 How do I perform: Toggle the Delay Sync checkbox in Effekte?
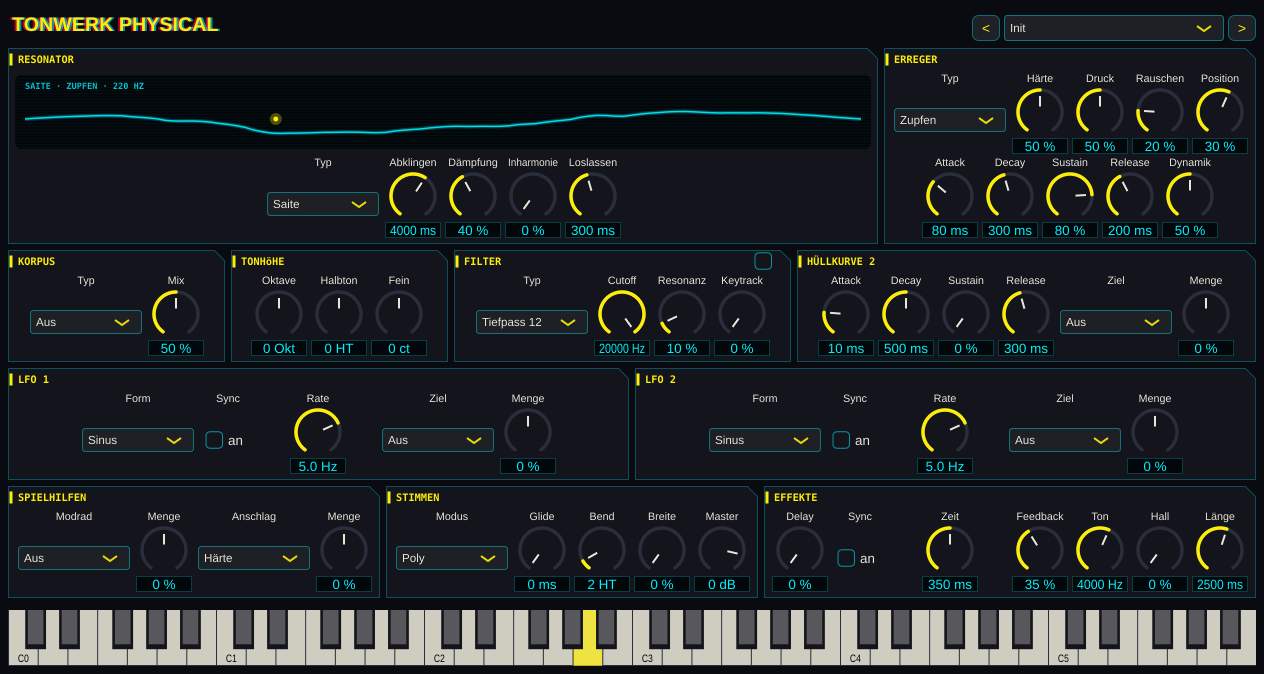click(846, 558)
